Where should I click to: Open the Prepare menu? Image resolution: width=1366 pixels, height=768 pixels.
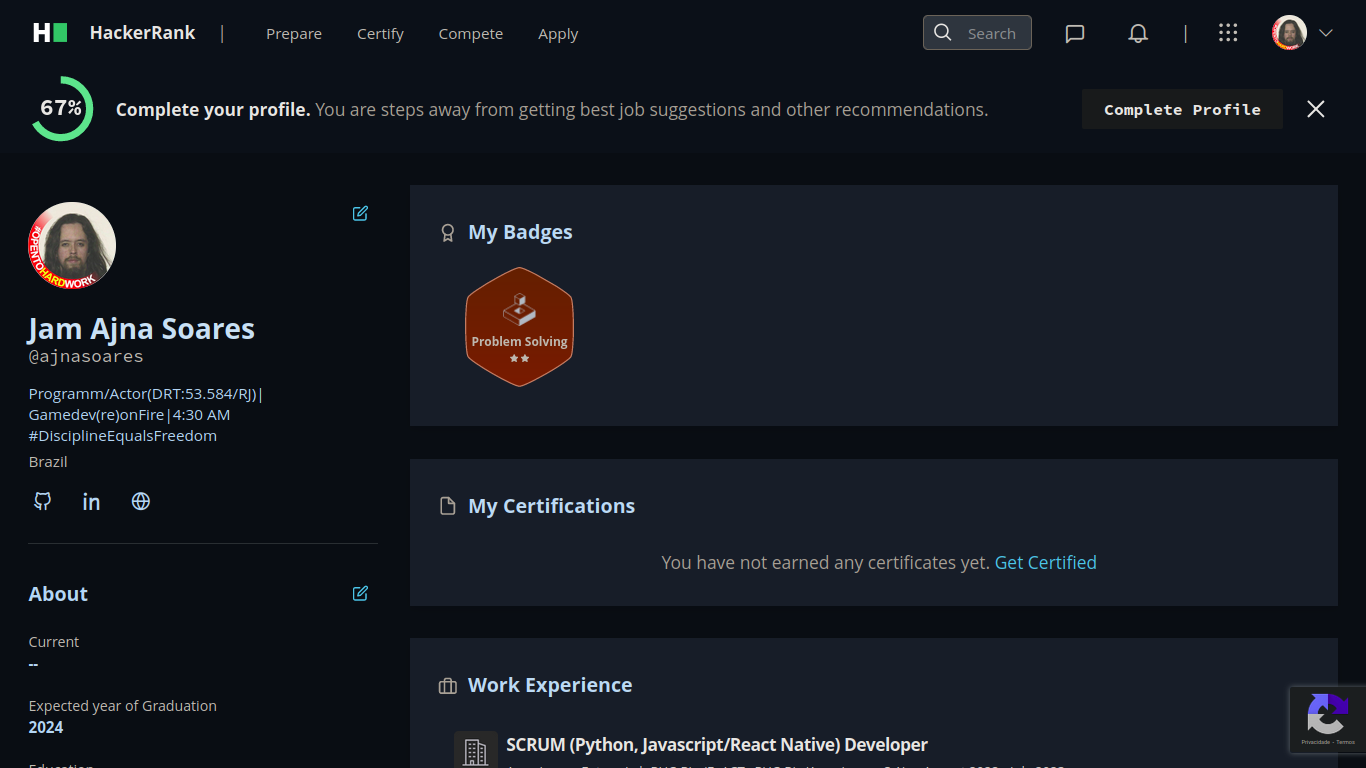[x=294, y=34]
